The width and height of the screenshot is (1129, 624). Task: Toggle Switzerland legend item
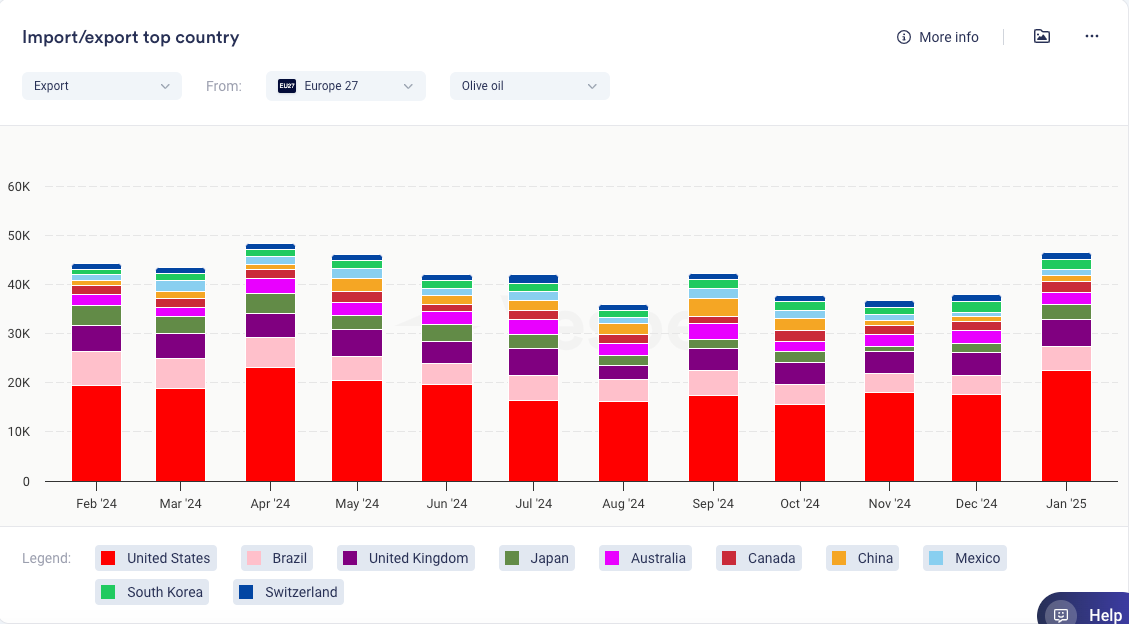tap(247, 592)
